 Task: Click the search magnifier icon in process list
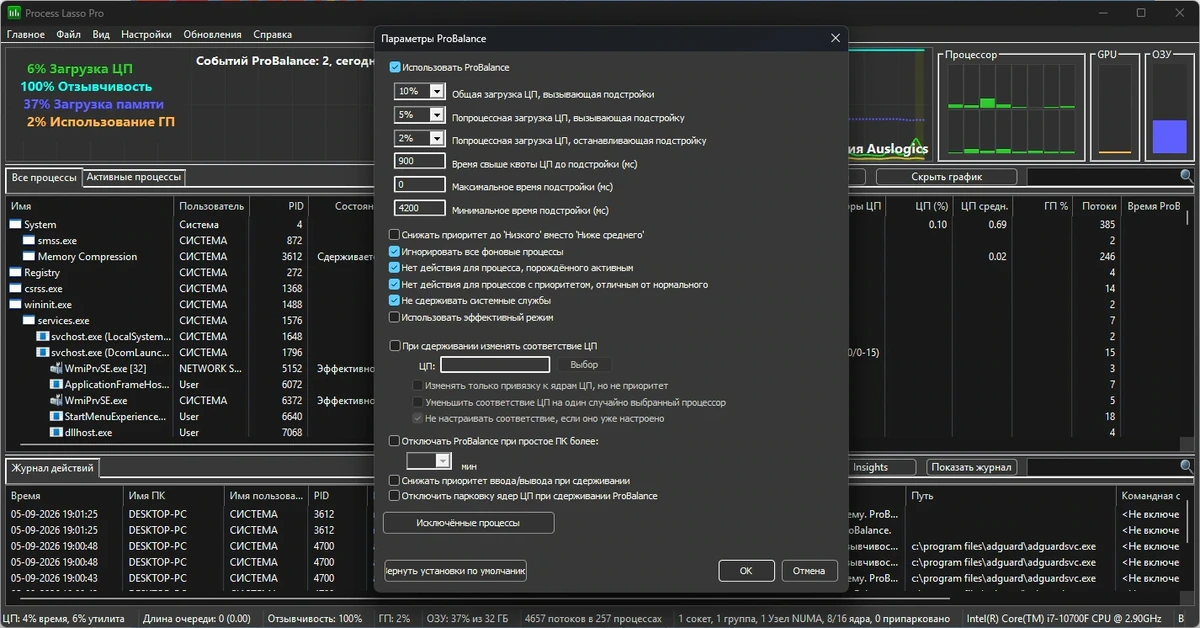pyautogui.click(x=1186, y=176)
